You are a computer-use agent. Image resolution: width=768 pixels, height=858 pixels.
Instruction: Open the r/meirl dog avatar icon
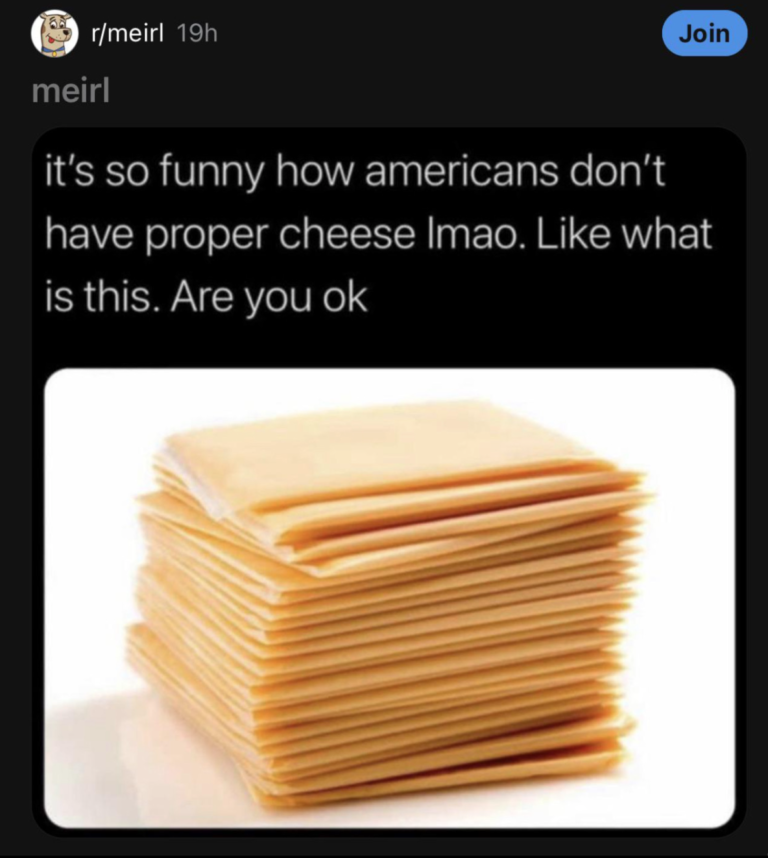coord(54,33)
